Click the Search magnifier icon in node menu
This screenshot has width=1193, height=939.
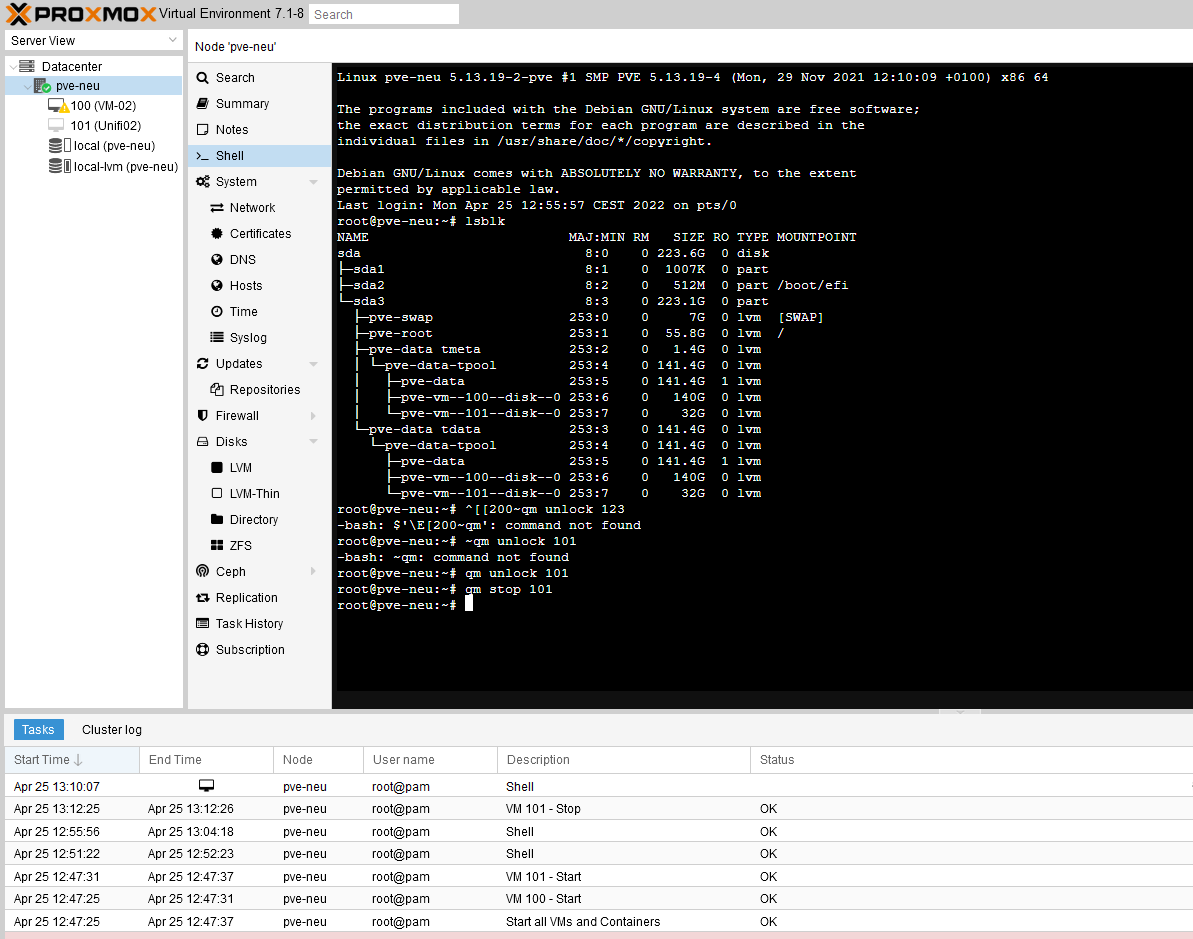pyautogui.click(x=202, y=78)
